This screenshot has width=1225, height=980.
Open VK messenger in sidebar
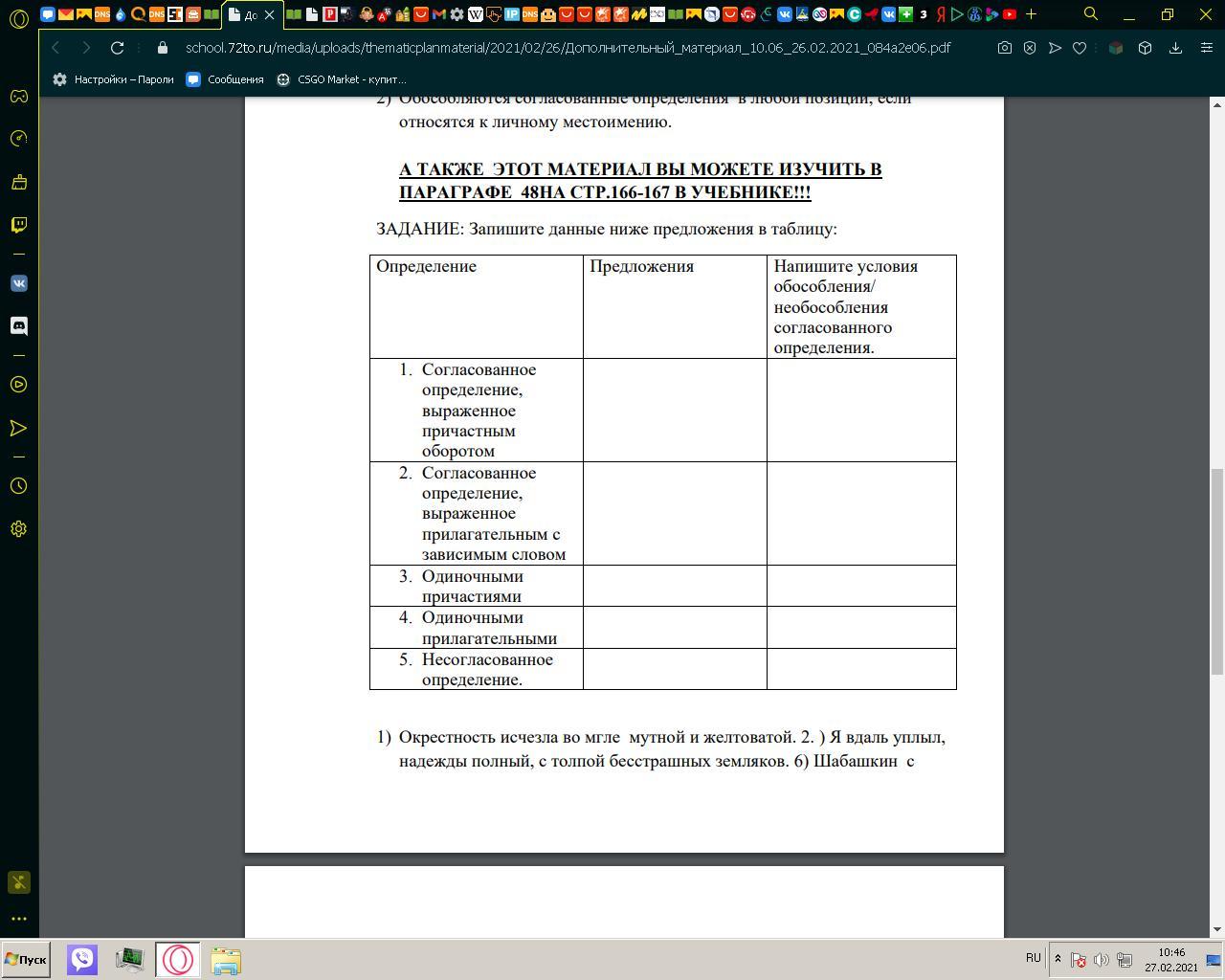(x=18, y=283)
